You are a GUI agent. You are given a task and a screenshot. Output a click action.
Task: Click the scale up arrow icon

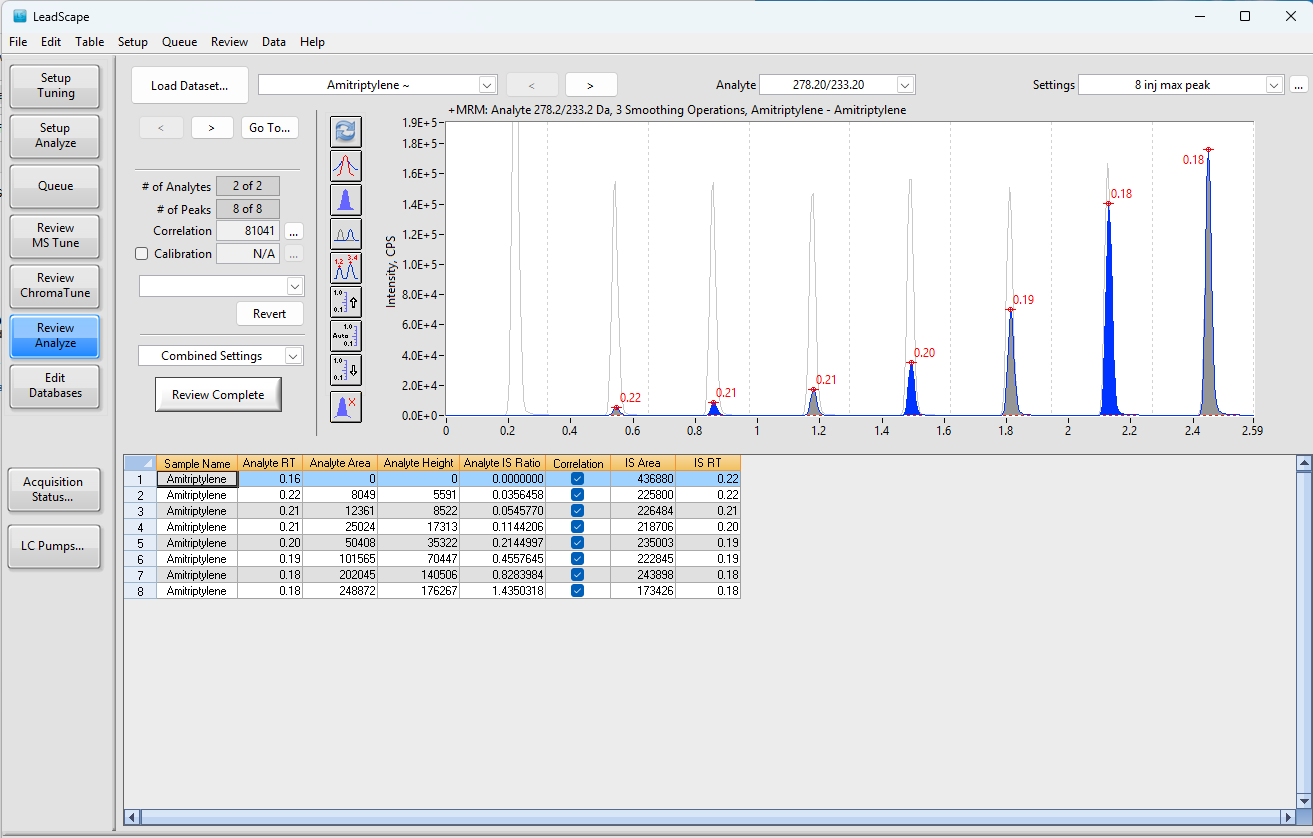click(345, 302)
